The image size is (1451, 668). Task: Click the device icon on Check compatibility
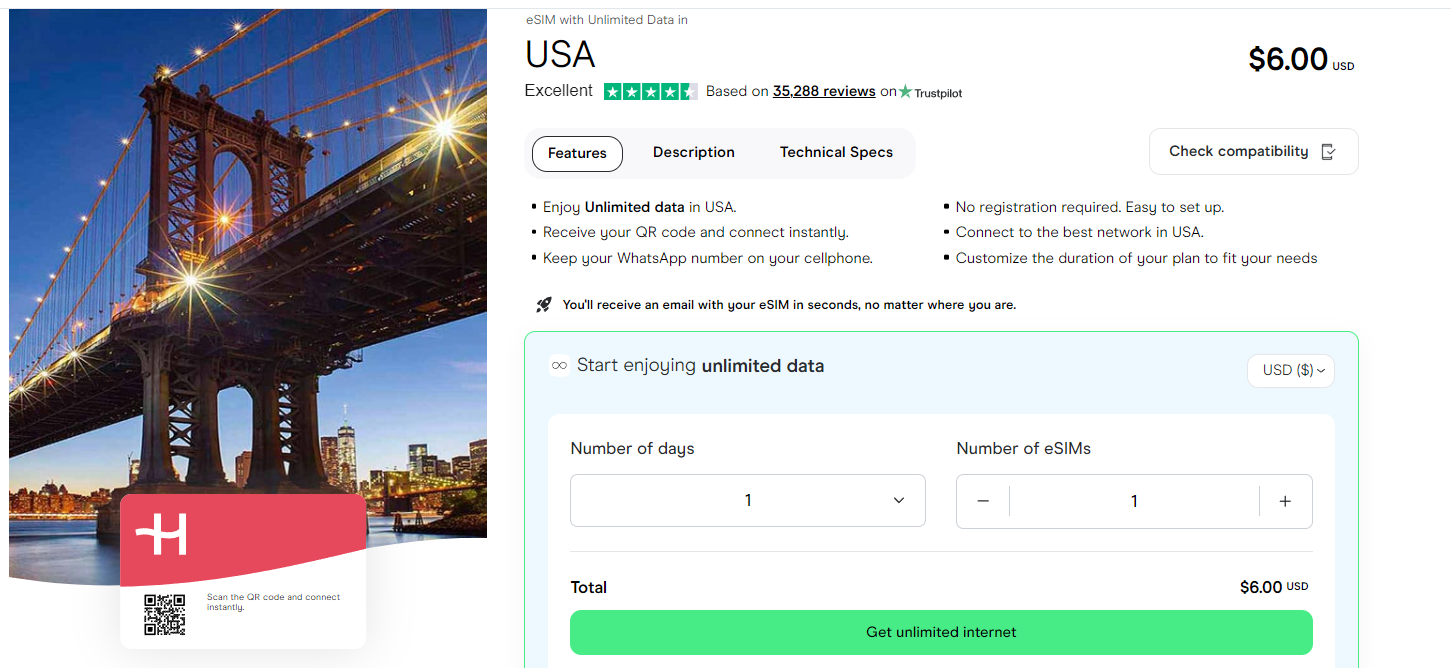[x=1329, y=151]
